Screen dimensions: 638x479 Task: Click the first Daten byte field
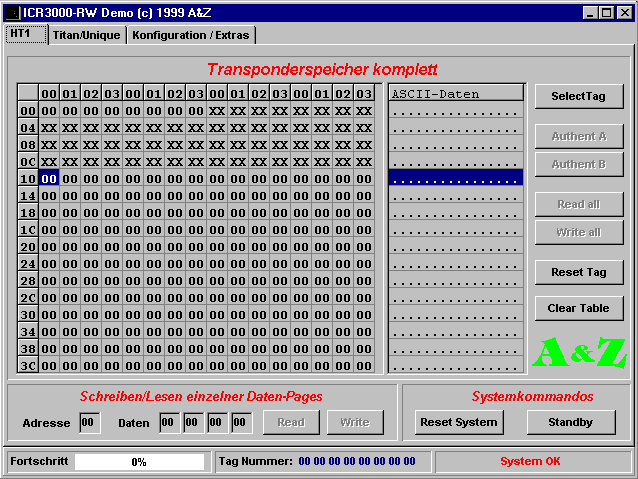170,423
